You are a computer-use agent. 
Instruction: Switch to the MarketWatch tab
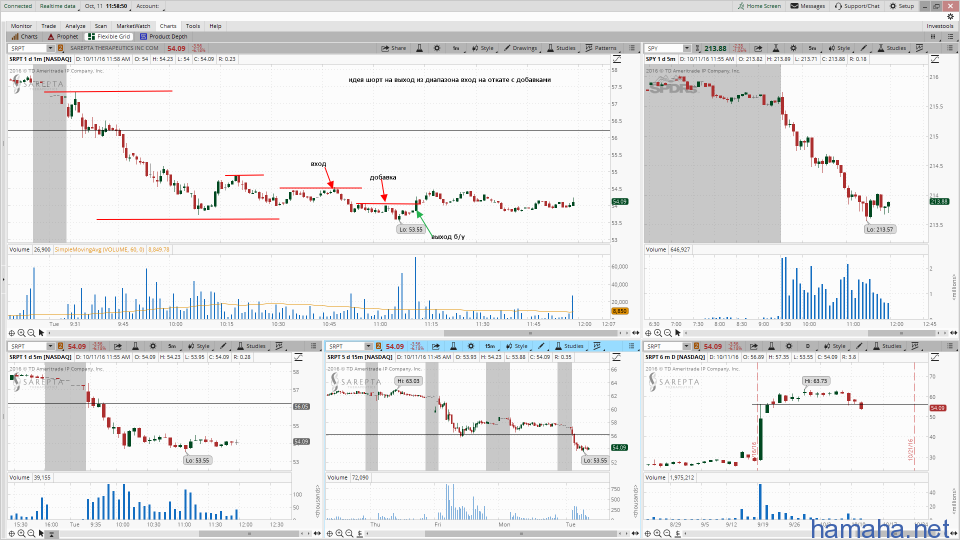133,26
